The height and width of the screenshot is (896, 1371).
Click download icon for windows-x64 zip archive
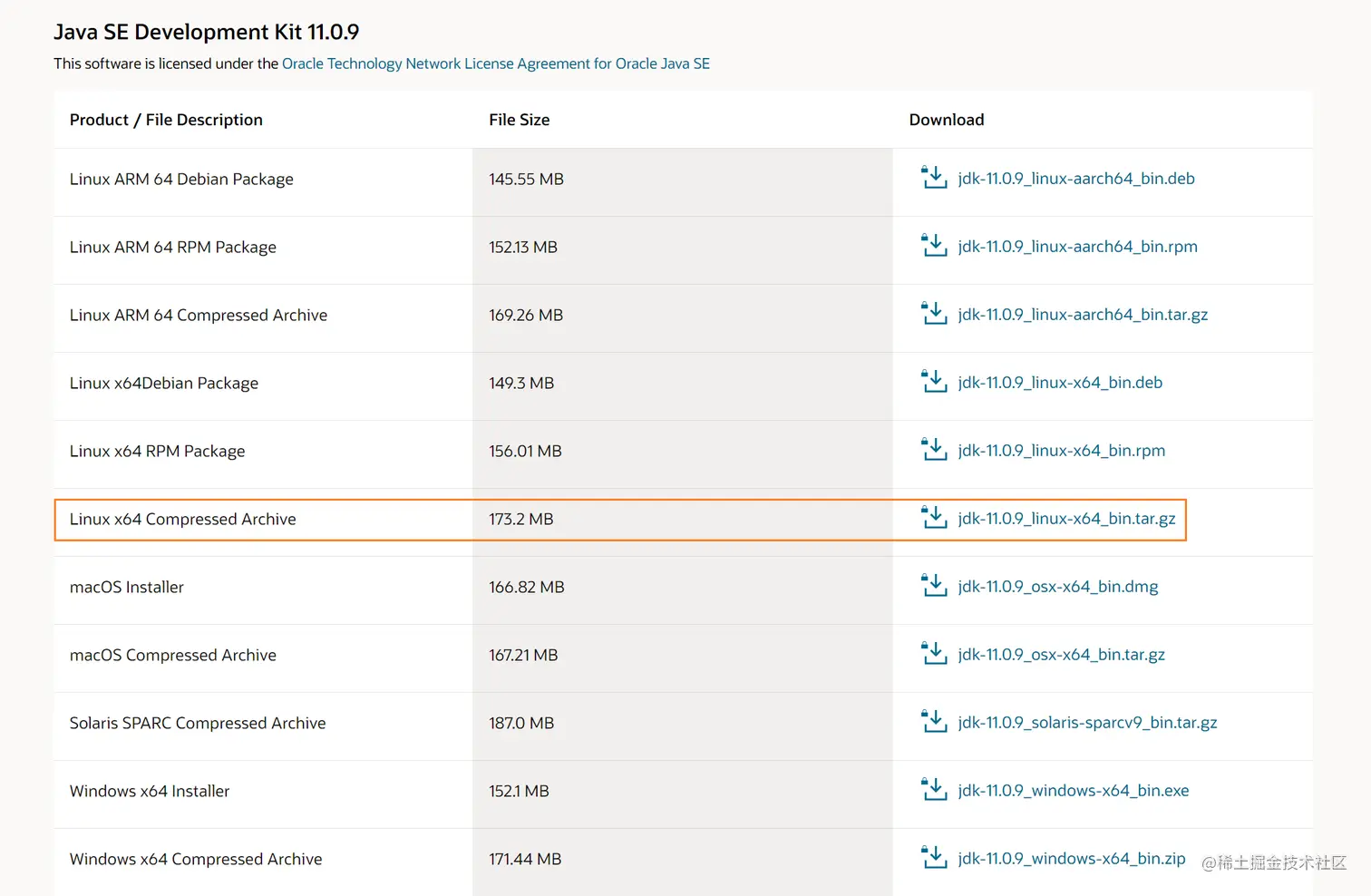[934, 857]
